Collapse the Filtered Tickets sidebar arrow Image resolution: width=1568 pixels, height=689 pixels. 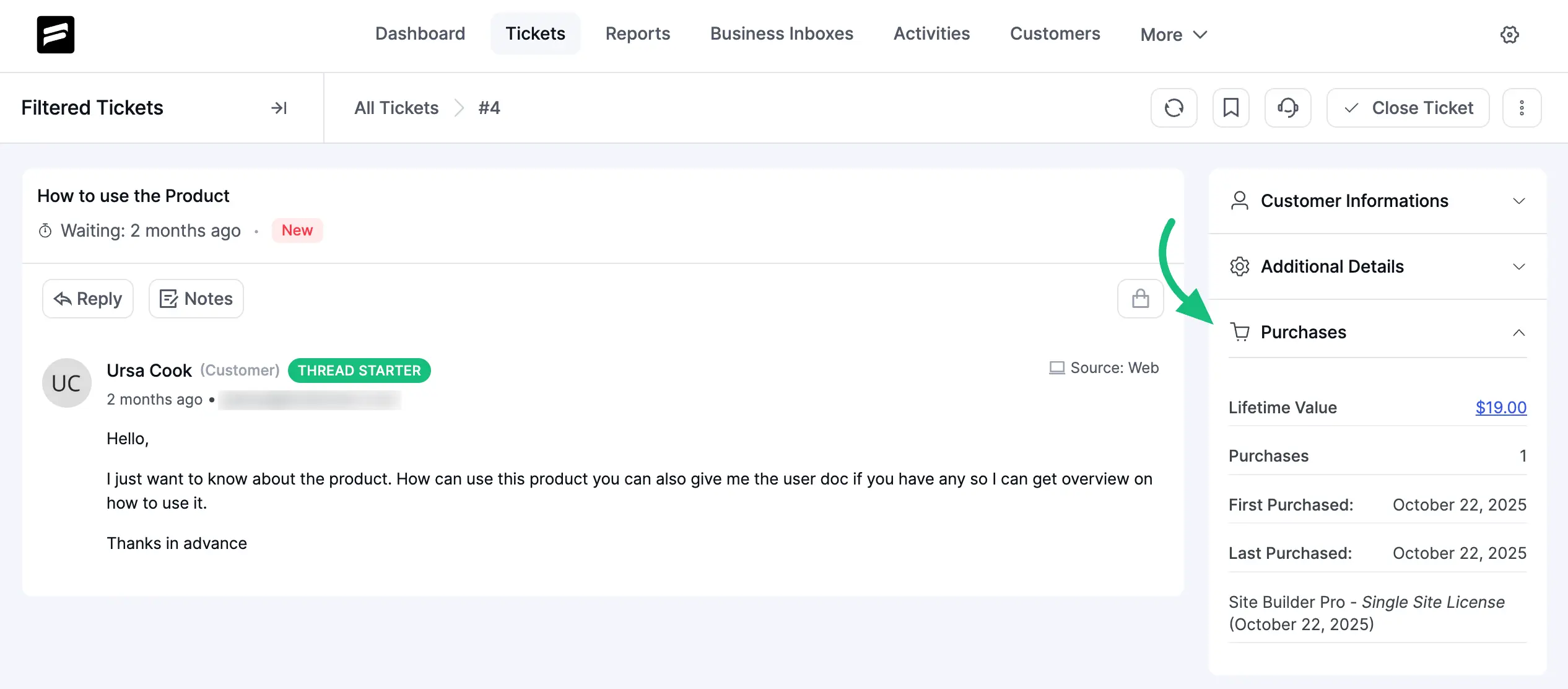tap(279, 108)
